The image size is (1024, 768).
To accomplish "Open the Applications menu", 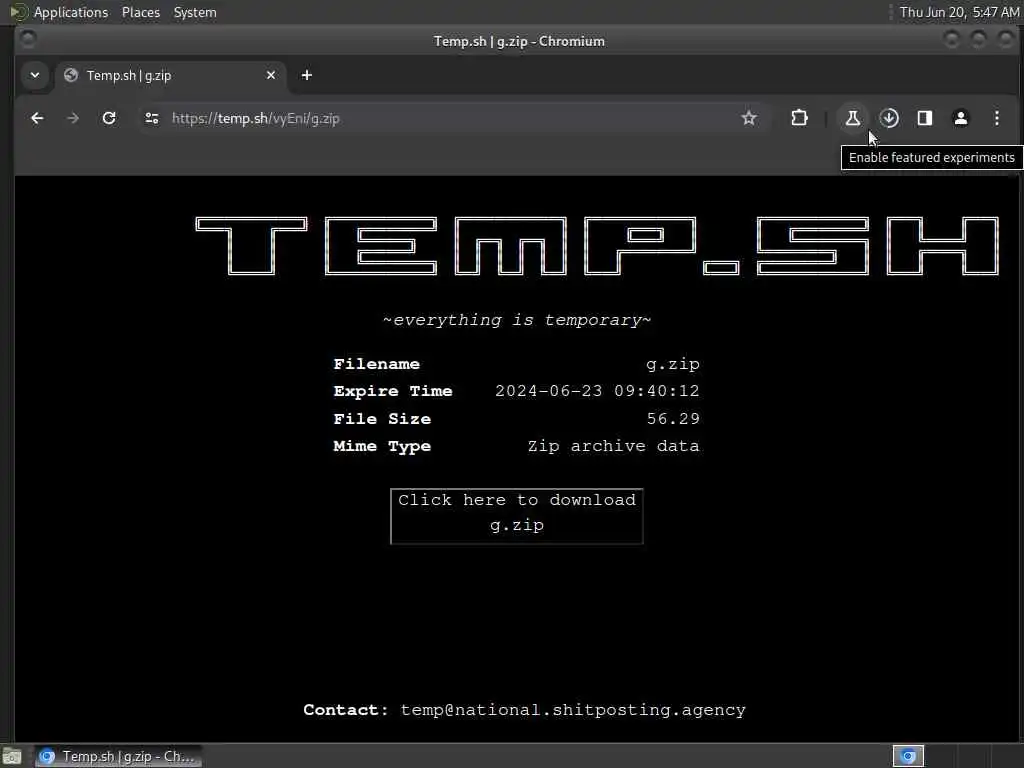I will [71, 12].
